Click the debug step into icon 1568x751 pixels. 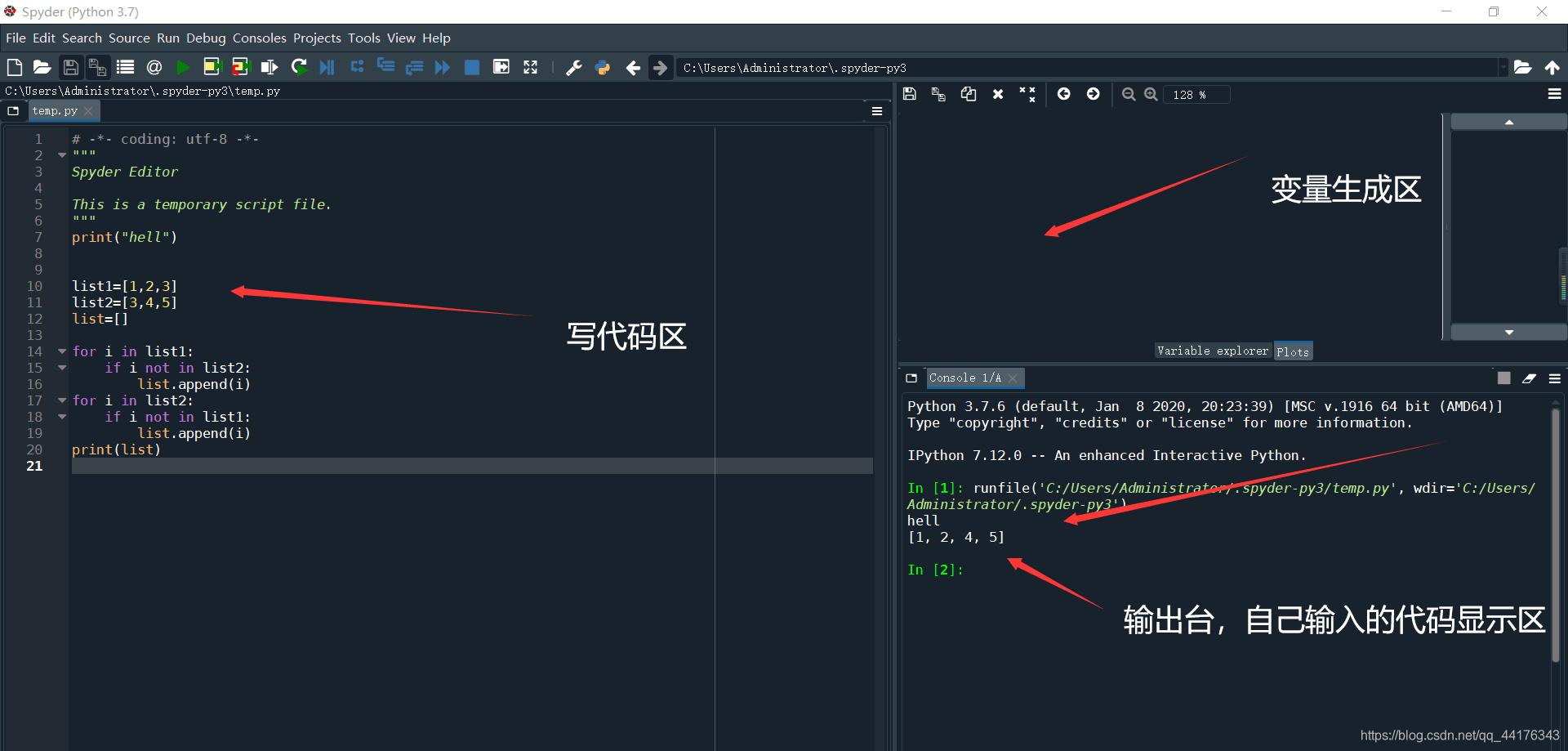click(x=385, y=67)
